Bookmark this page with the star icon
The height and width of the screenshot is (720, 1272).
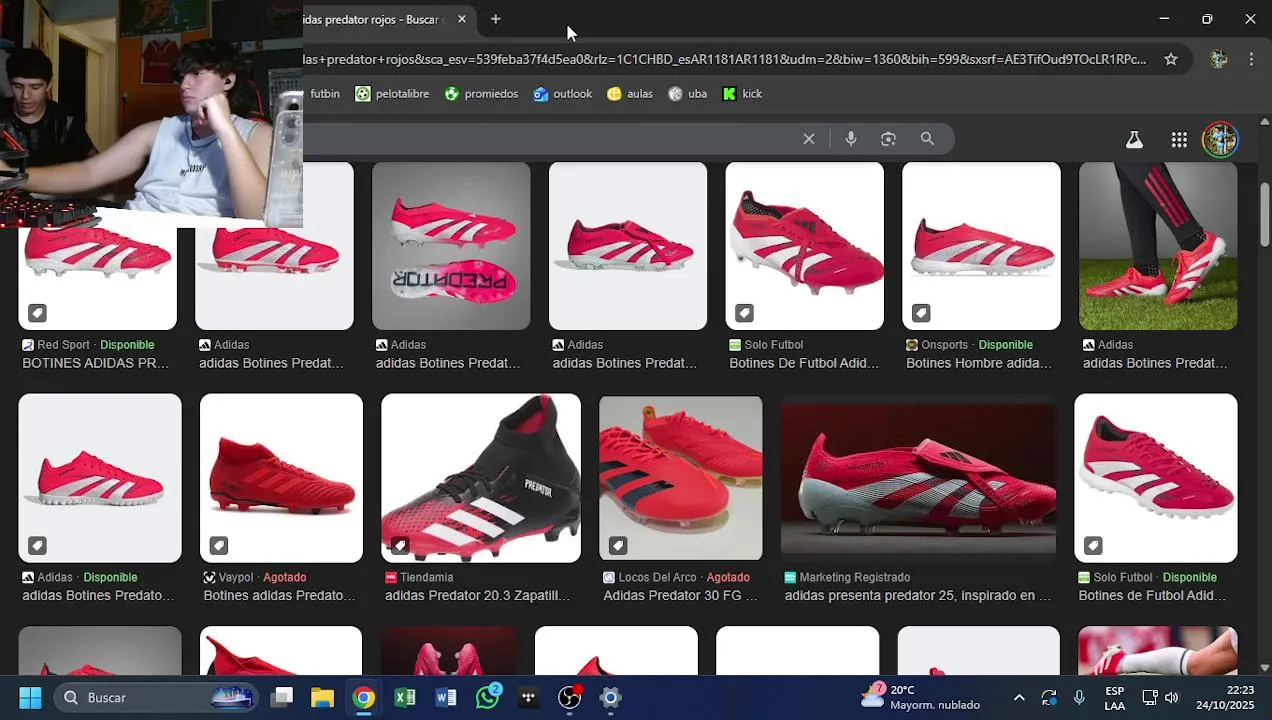(x=1170, y=59)
